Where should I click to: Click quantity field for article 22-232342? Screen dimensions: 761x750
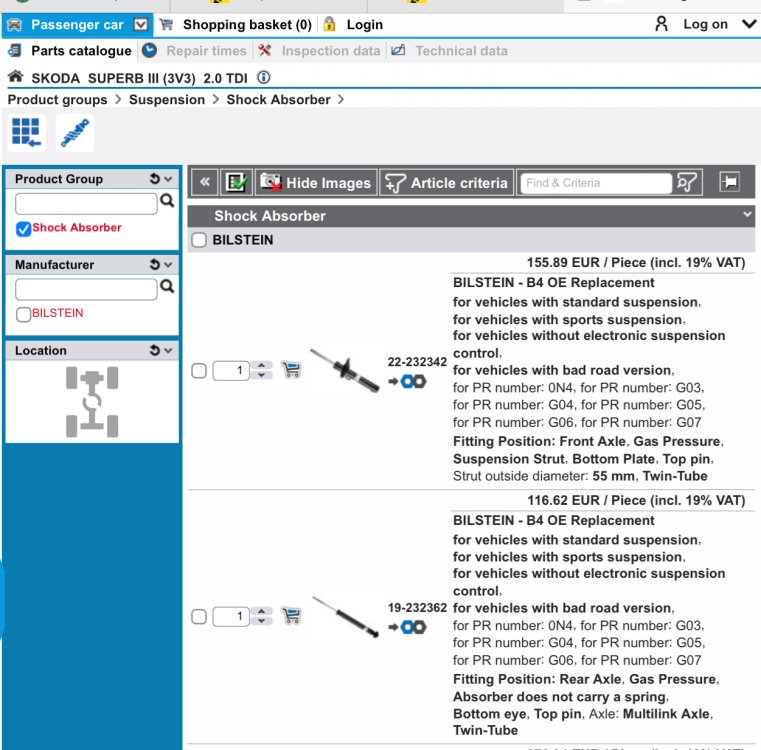[231, 370]
